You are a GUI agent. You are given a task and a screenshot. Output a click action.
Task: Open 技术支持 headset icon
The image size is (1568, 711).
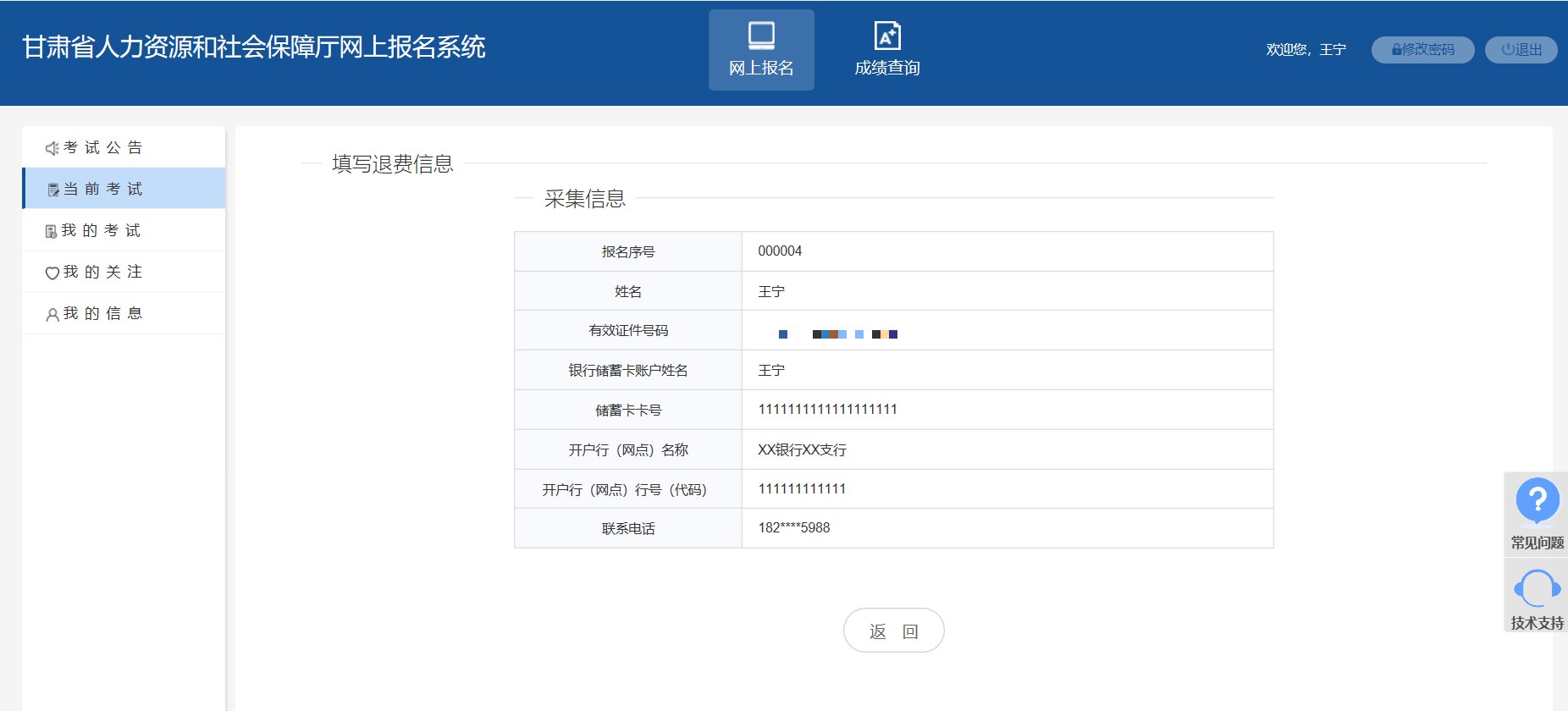(x=1537, y=587)
